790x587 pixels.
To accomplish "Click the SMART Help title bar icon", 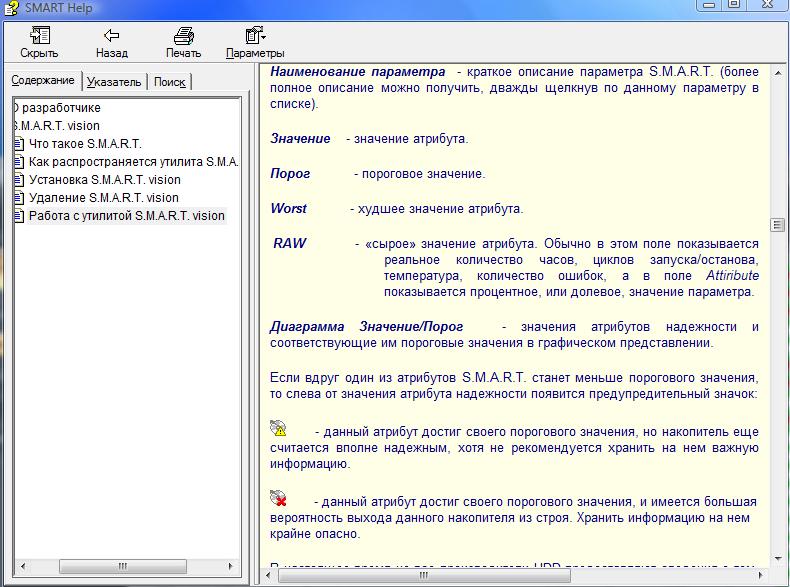I will (11, 8).
